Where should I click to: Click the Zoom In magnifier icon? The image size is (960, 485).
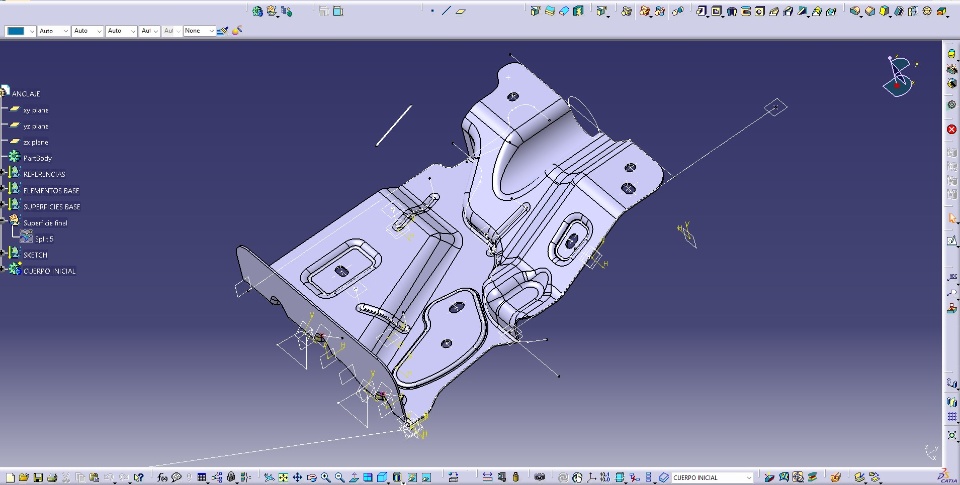(x=325, y=477)
